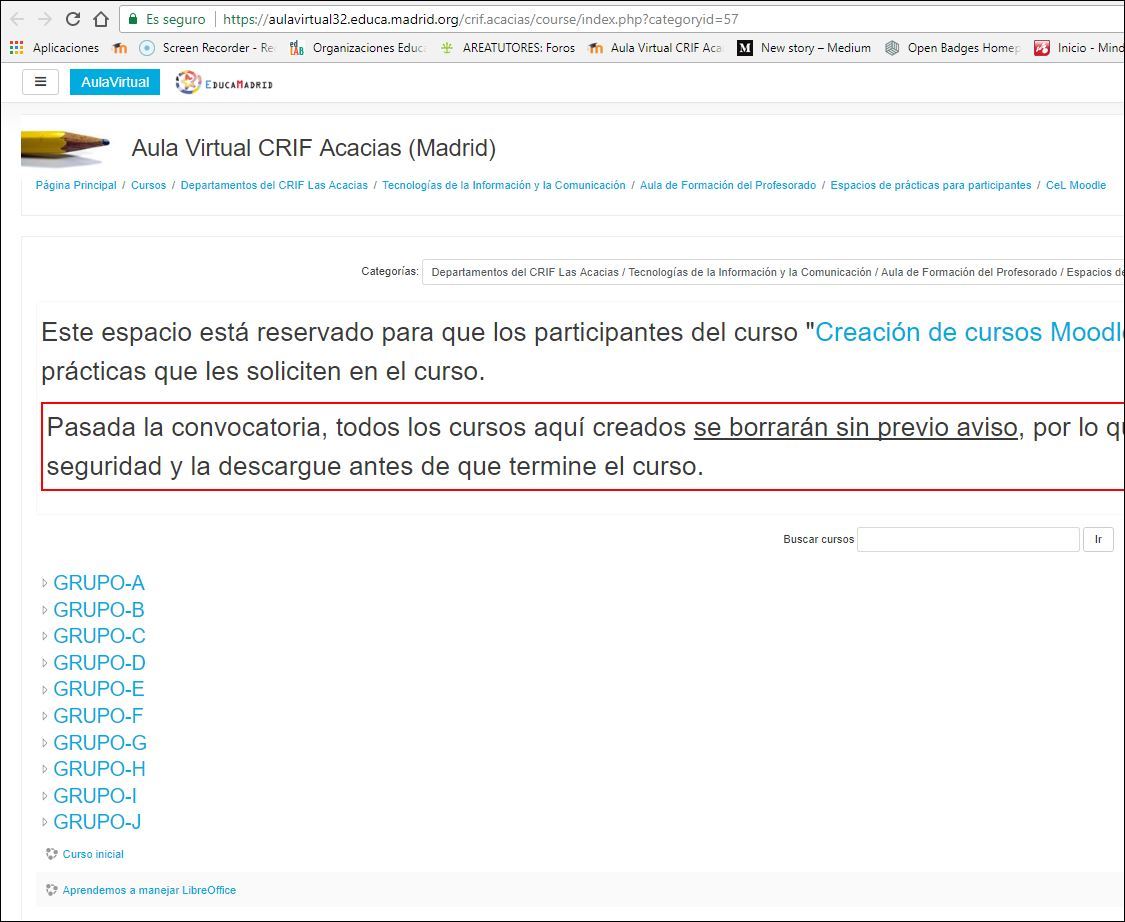Click the Curso inicial course icon
This screenshot has height=922, width=1125.
(52, 854)
